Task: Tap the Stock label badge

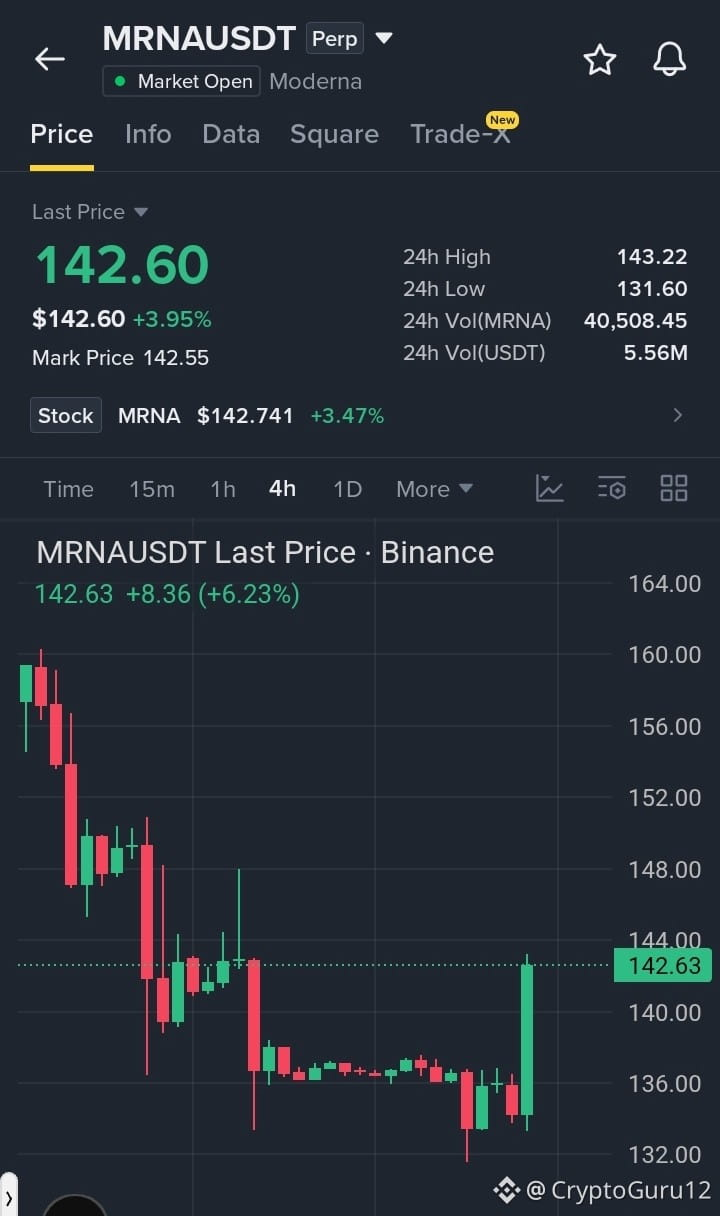Action: (x=66, y=416)
